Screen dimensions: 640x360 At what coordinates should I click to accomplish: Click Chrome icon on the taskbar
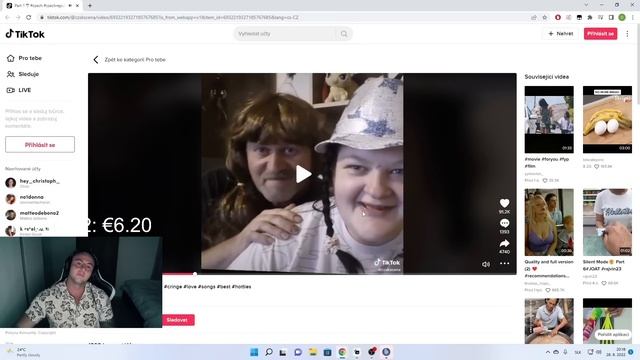tap(342, 352)
